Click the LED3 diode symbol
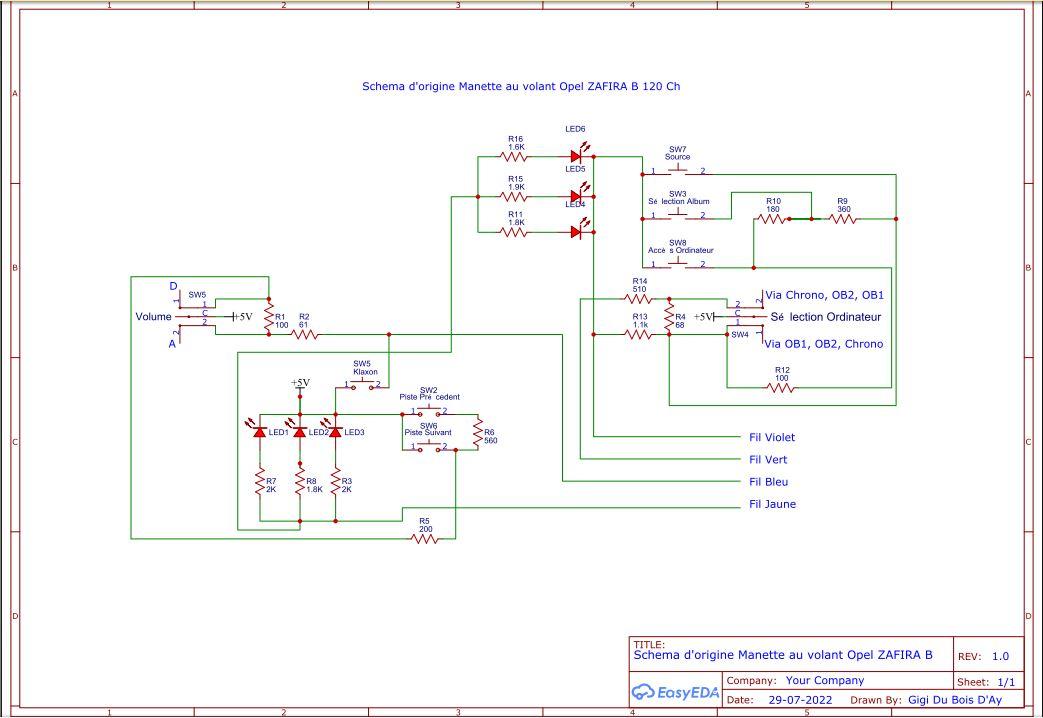The image size is (1043, 718). coord(335,430)
